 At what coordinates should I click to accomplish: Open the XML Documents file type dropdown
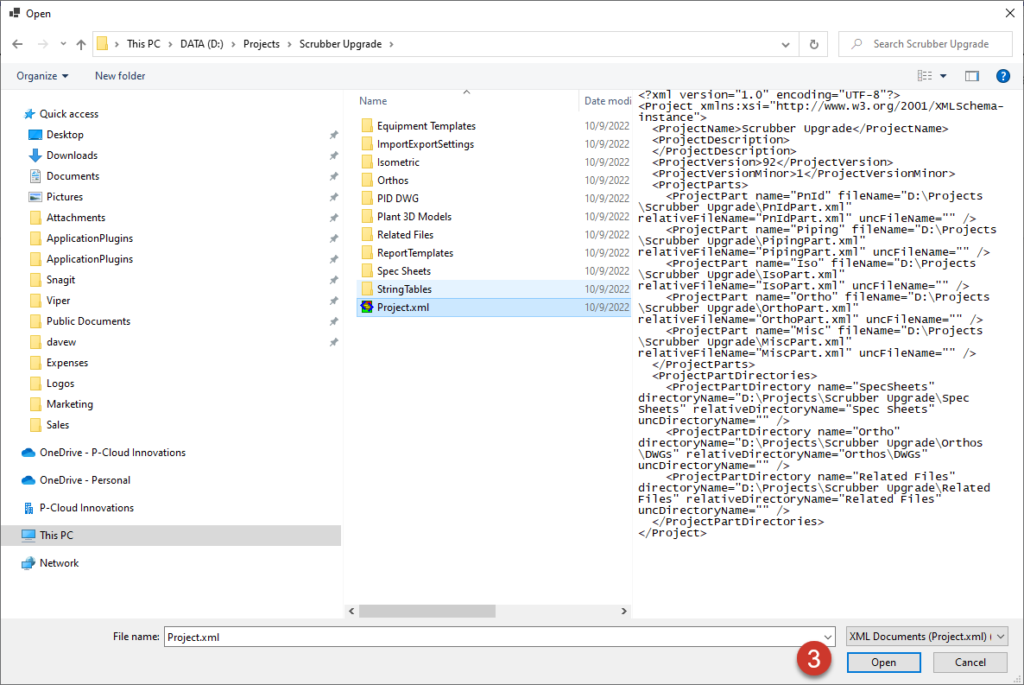click(x=926, y=636)
